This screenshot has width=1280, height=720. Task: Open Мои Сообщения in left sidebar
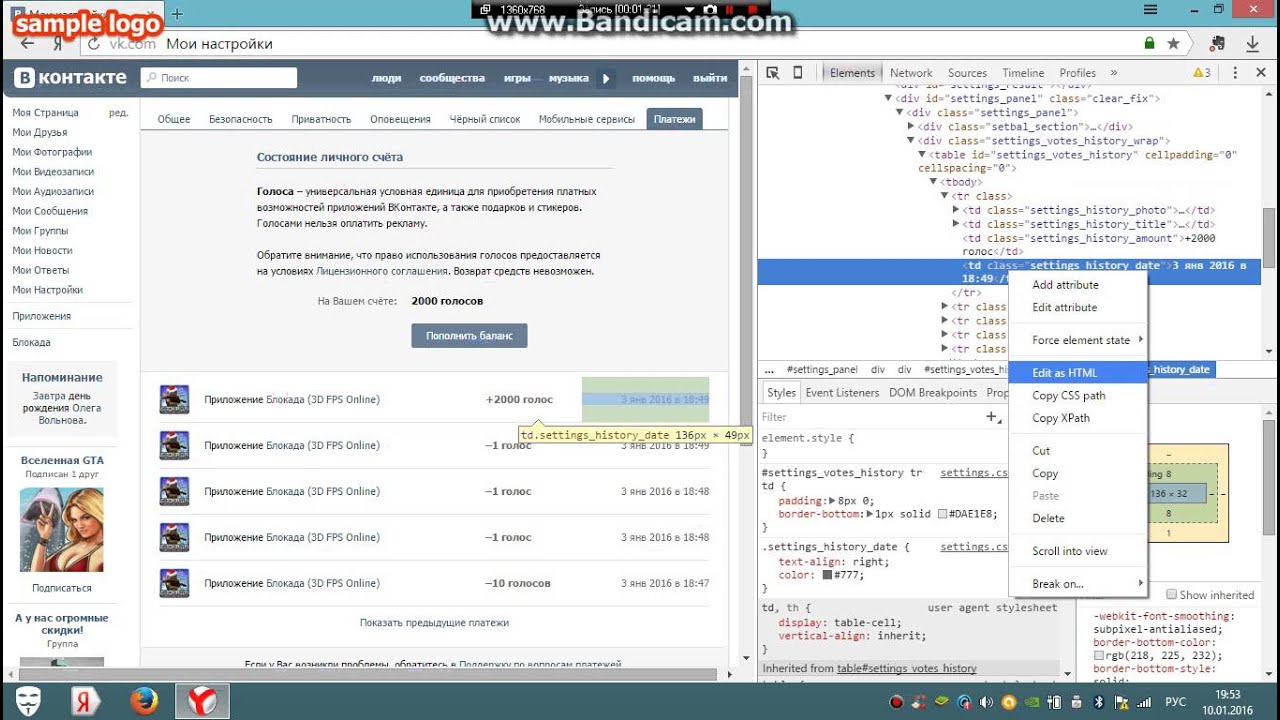click(50, 211)
